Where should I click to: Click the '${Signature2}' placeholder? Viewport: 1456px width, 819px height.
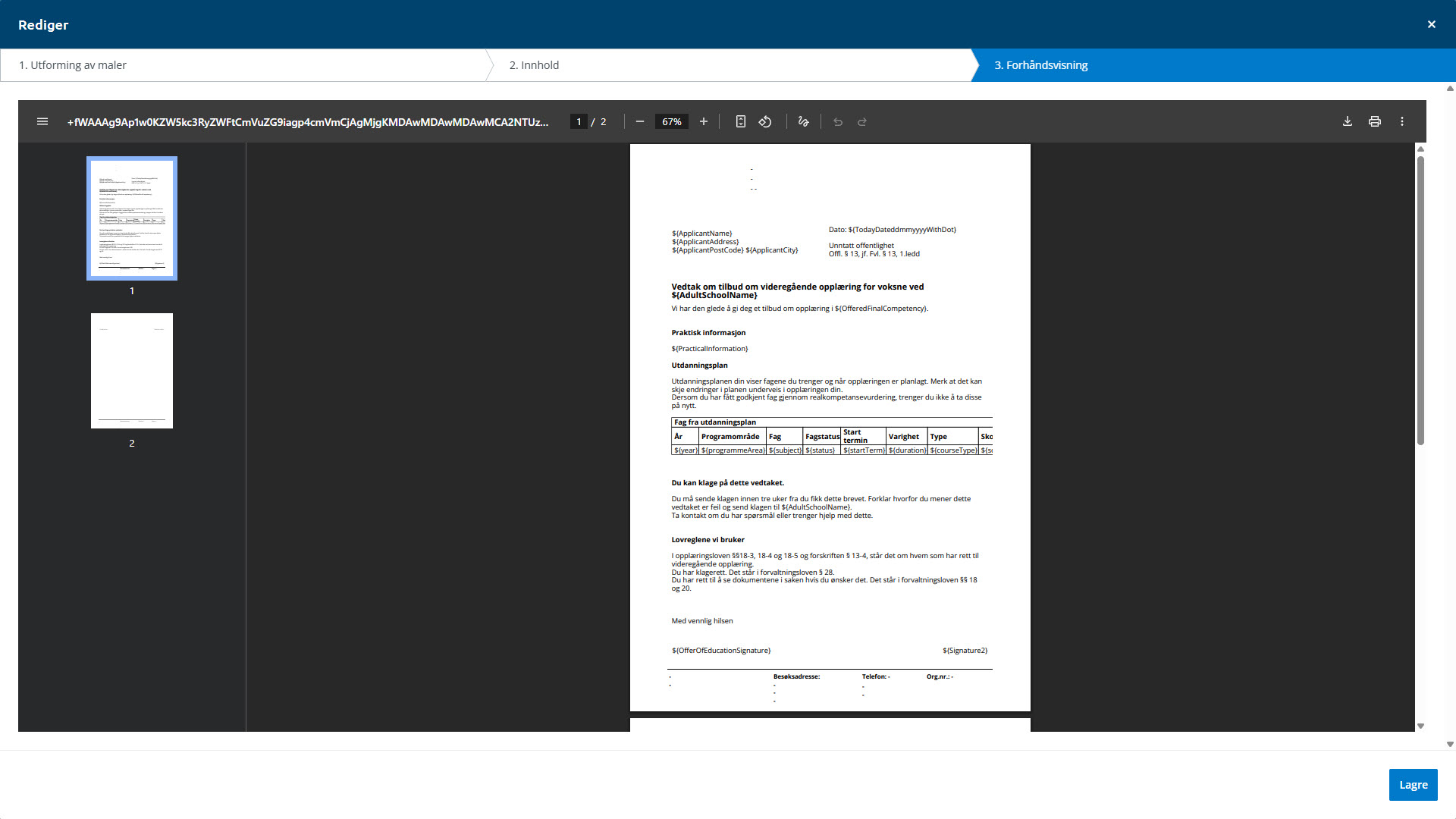tap(965, 651)
